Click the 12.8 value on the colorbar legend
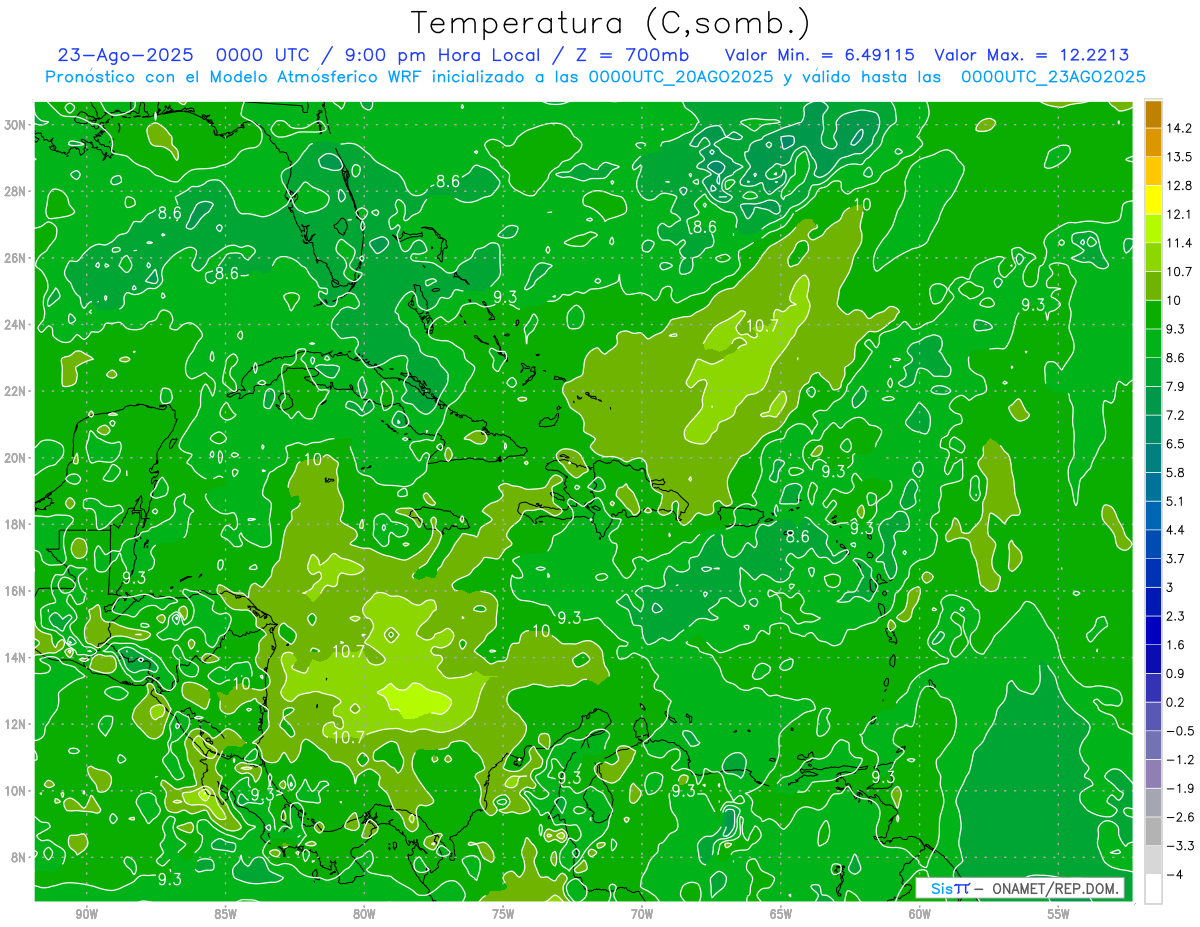The width and height of the screenshot is (1200, 927). [x=1180, y=186]
